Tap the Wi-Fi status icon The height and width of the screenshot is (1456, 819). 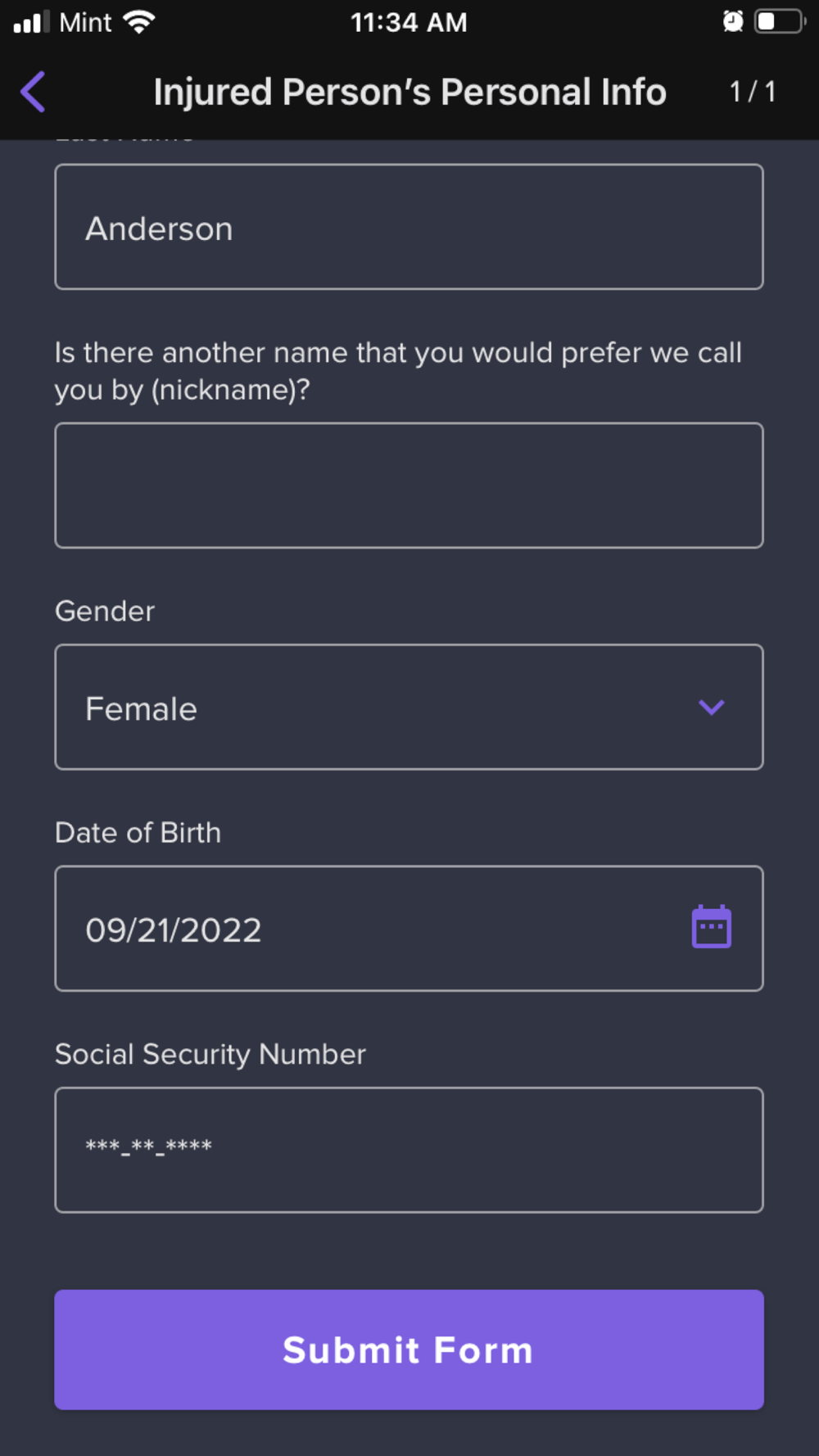pyautogui.click(x=139, y=21)
